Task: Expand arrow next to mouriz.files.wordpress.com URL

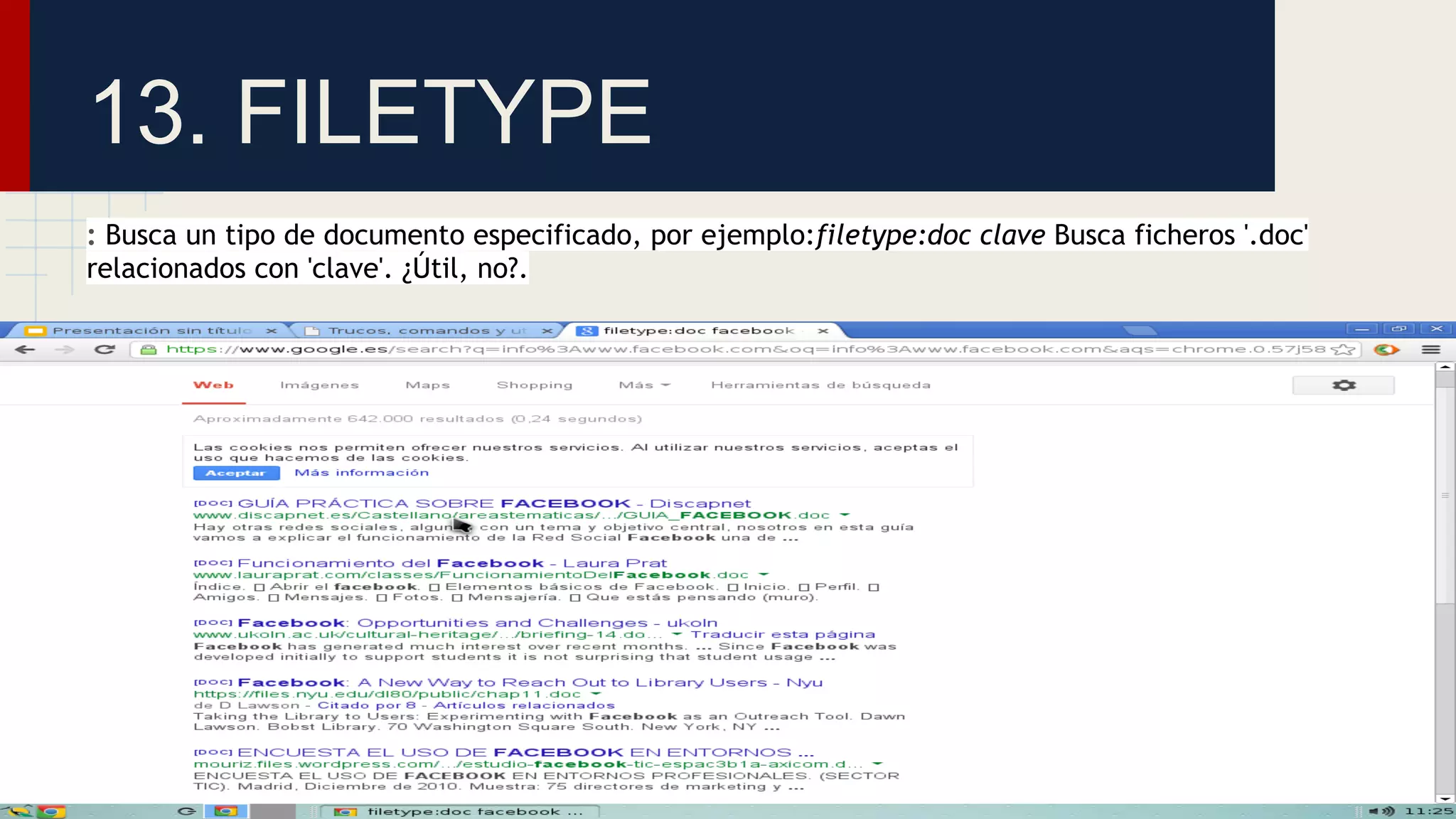Action: [877, 764]
